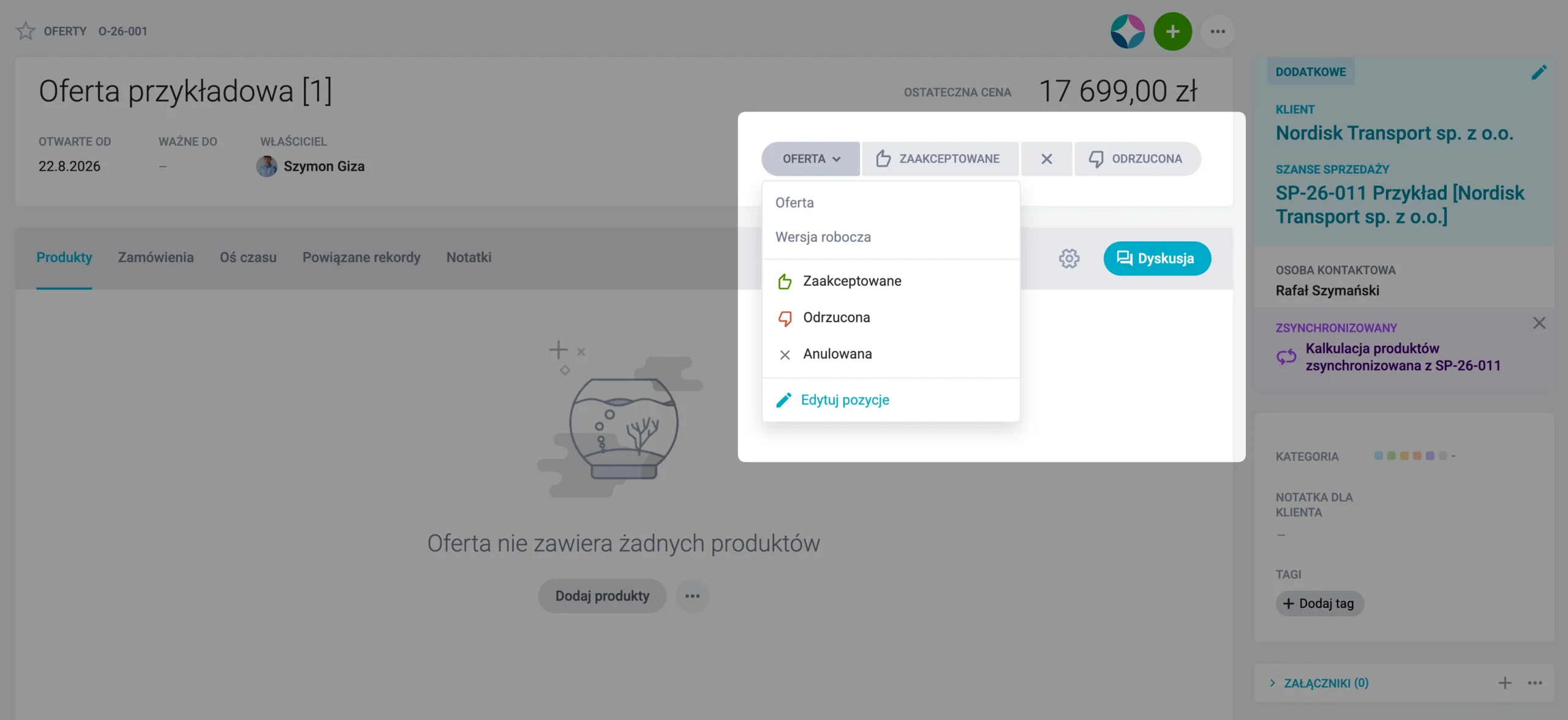Viewport: 1568px width, 720px height.
Task: Open the Dyskusja discussion button
Action: click(1157, 258)
